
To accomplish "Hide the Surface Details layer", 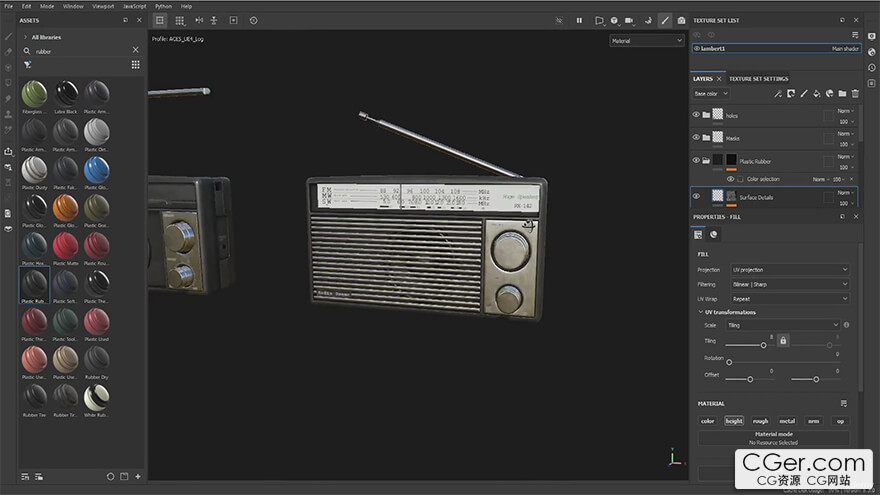I will (696, 196).
